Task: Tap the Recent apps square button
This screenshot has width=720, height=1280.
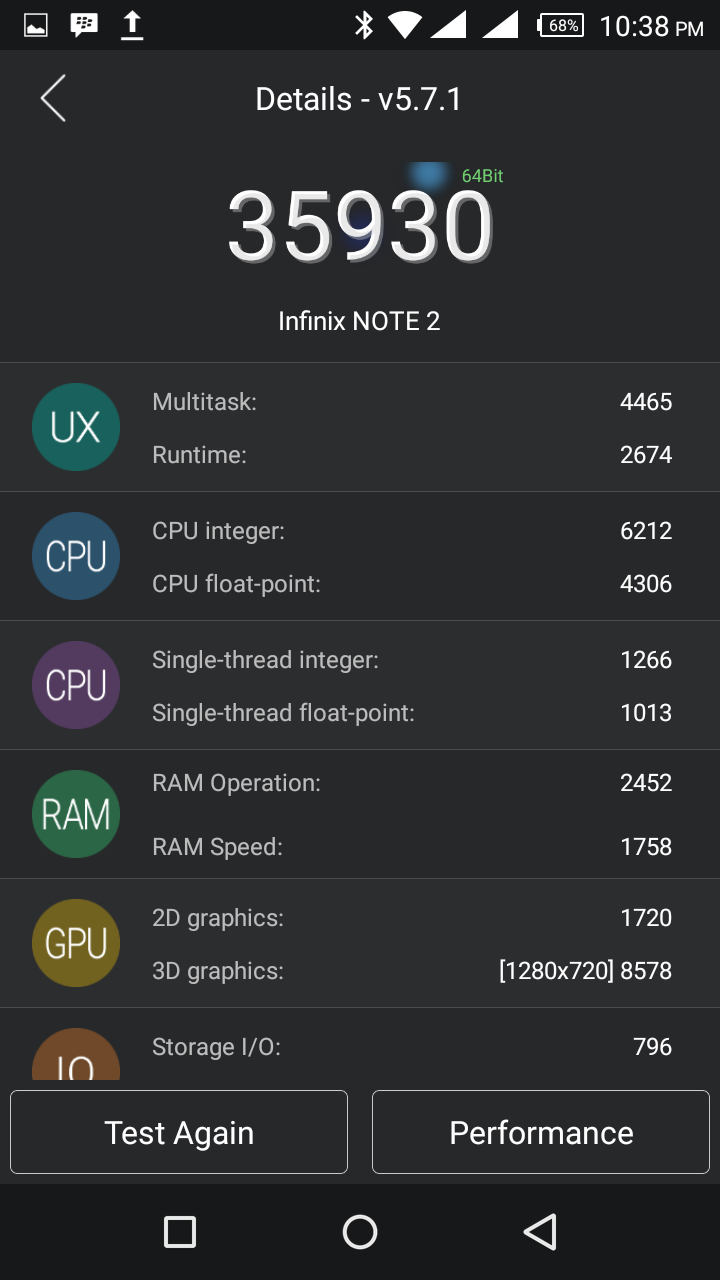Action: tap(180, 1232)
